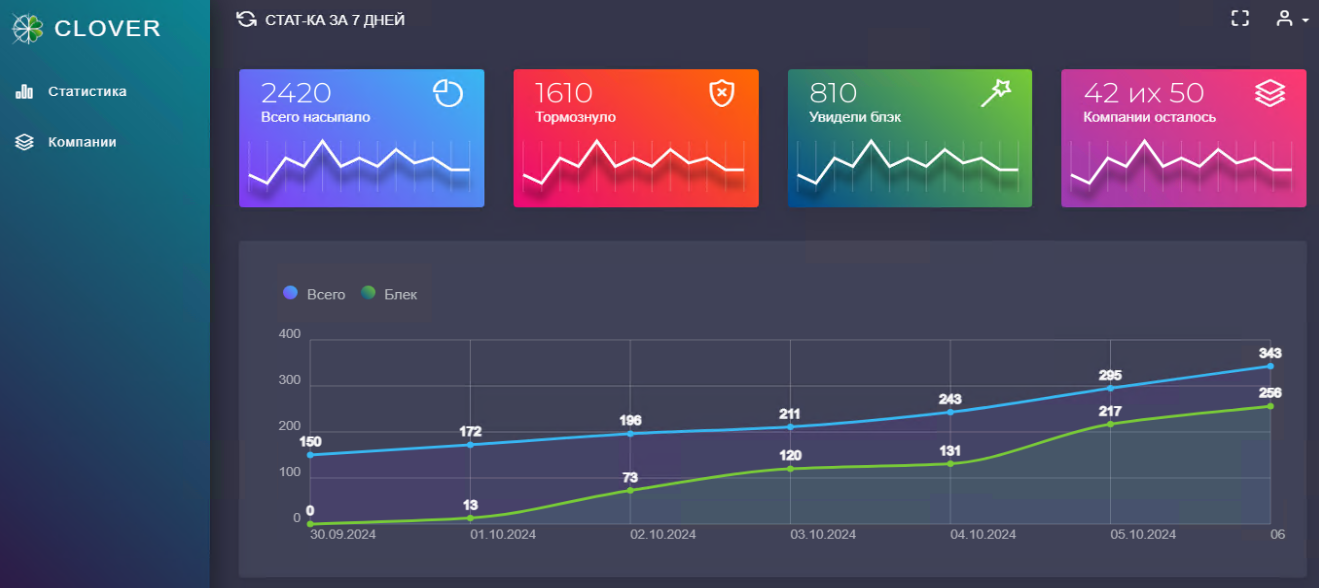The image size is (1319, 588).
Task: Toggle the Всего series in chart legend
Action: point(314,294)
